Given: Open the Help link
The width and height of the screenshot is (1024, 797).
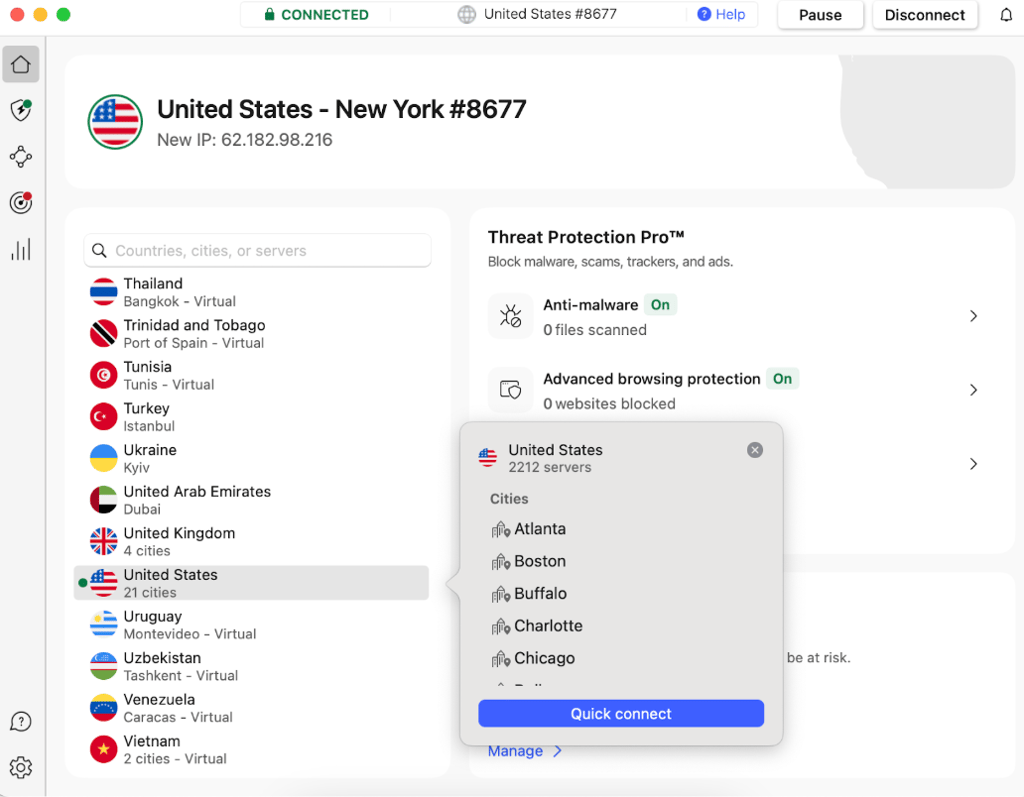Looking at the screenshot, I should point(721,14).
